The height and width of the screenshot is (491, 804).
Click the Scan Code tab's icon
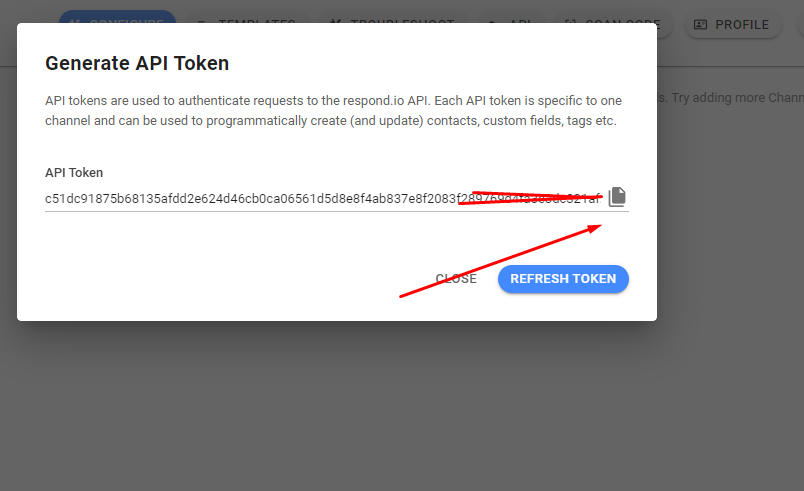coord(570,21)
